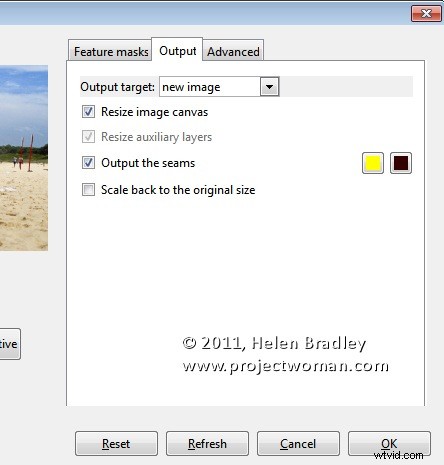Close the dialog with the red X
The width and height of the screenshot is (444, 465).
(x=426, y=13)
